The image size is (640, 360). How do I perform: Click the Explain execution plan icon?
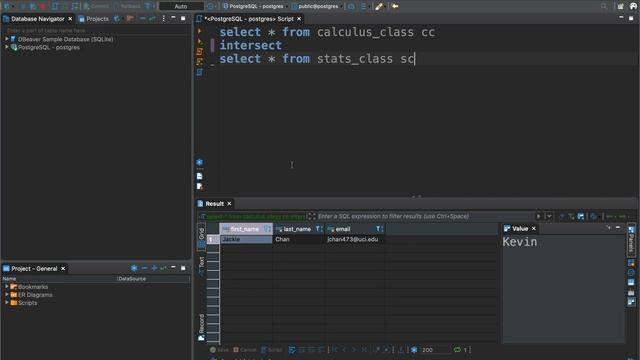click(200, 62)
